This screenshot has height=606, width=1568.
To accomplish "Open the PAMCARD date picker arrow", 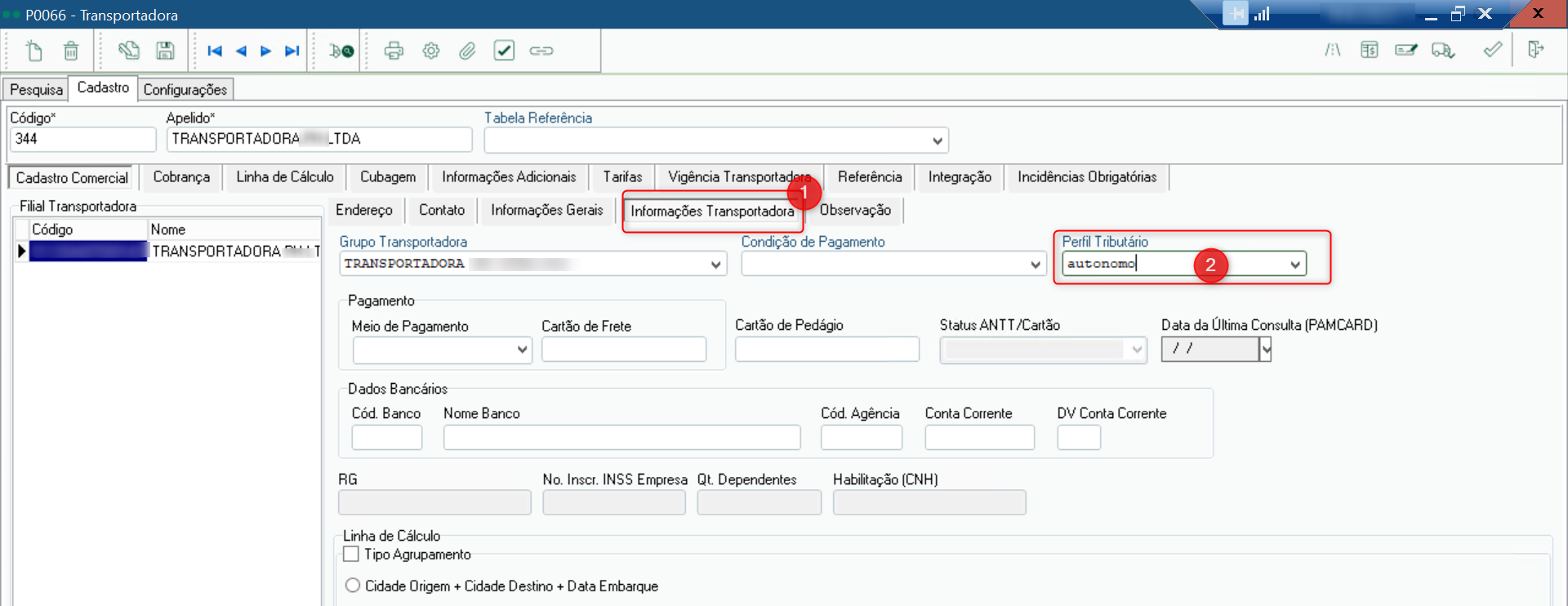I will pyautogui.click(x=1266, y=350).
